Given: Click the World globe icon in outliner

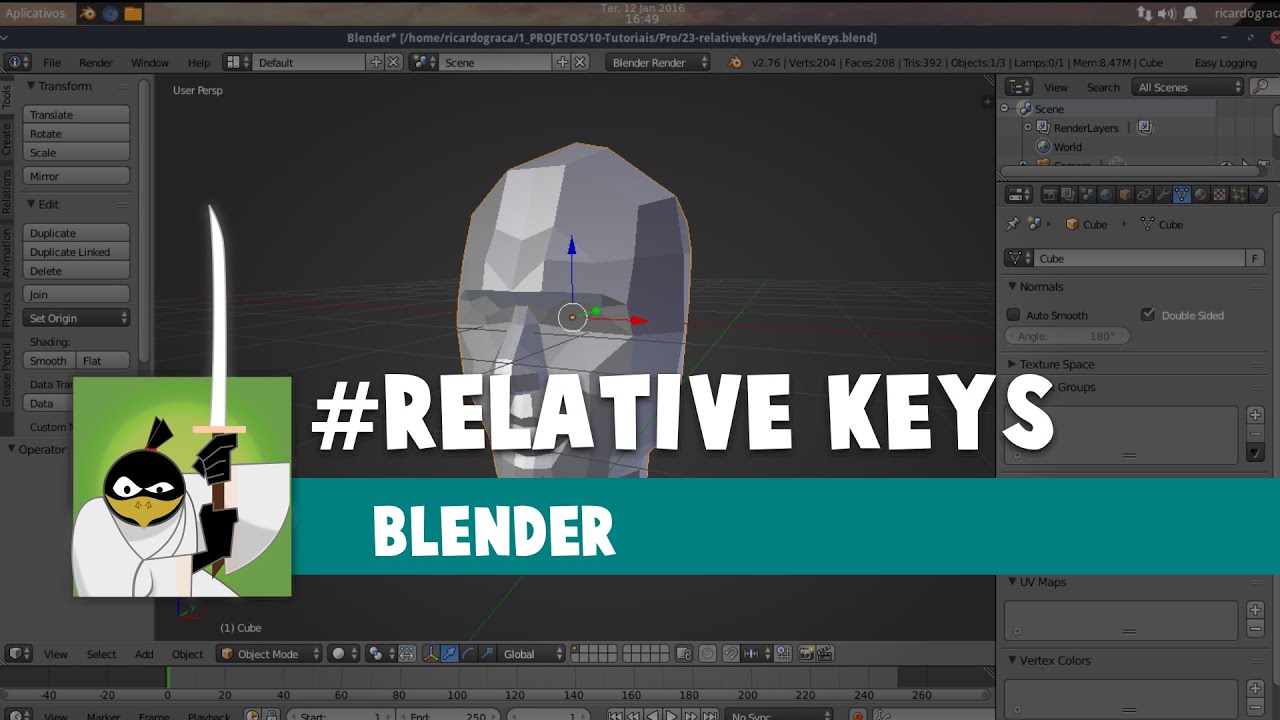Looking at the screenshot, I should click(1043, 147).
